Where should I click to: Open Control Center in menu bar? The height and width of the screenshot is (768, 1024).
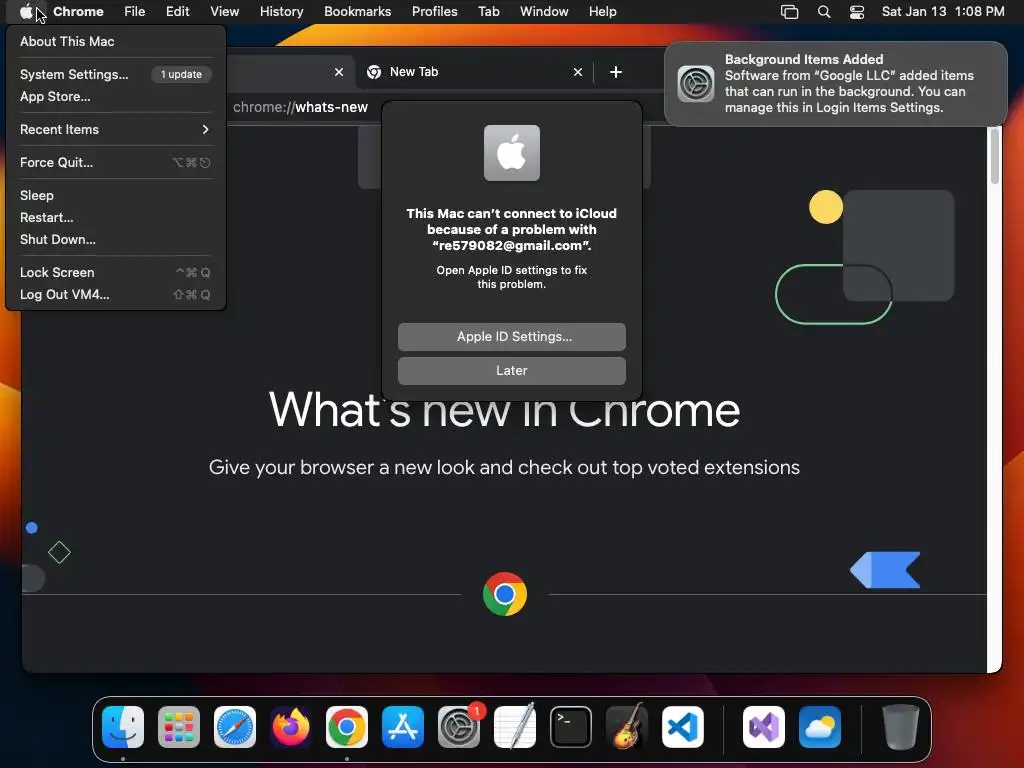(x=857, y=12)
